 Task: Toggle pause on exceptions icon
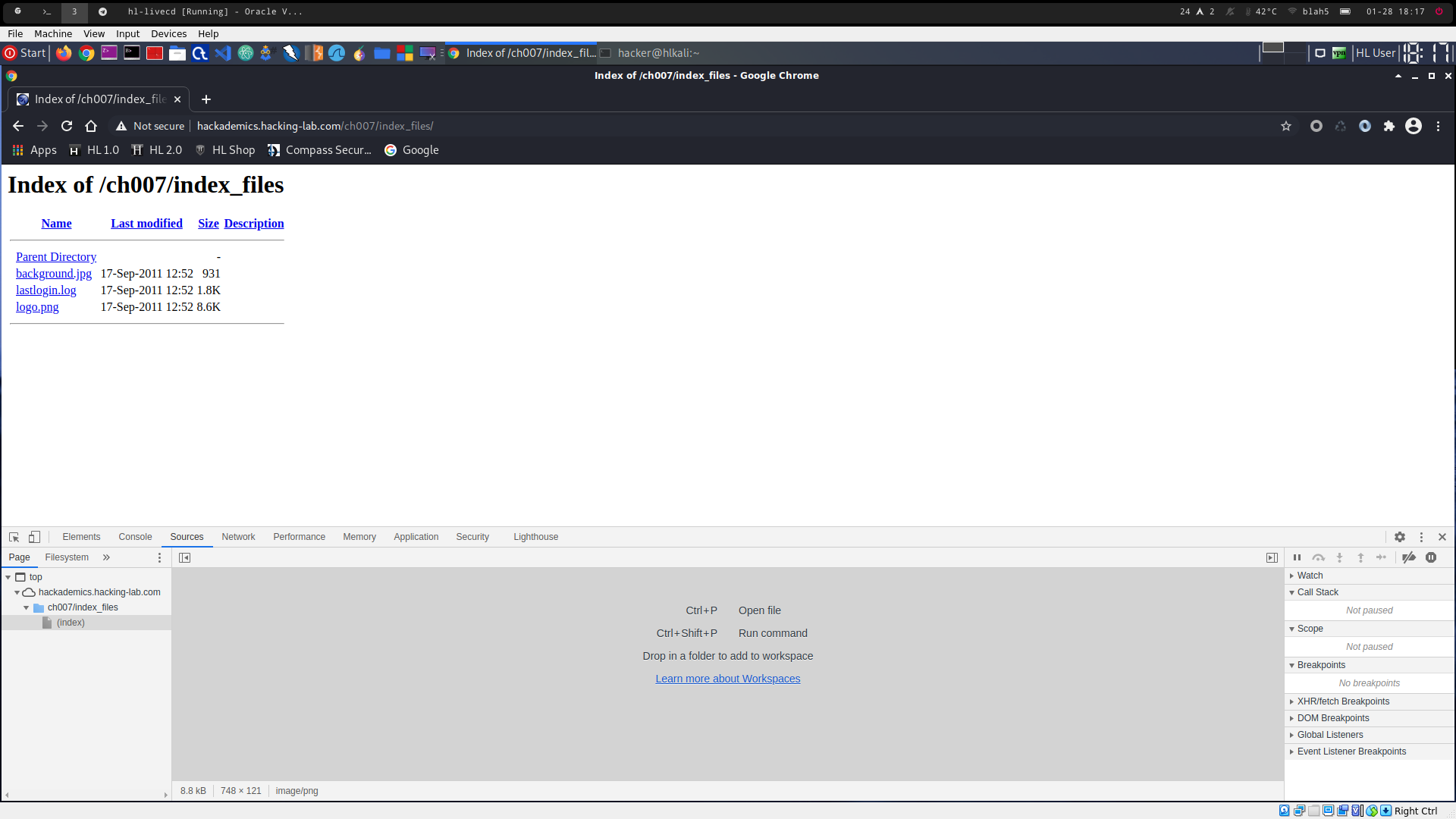pos(1431,557)
